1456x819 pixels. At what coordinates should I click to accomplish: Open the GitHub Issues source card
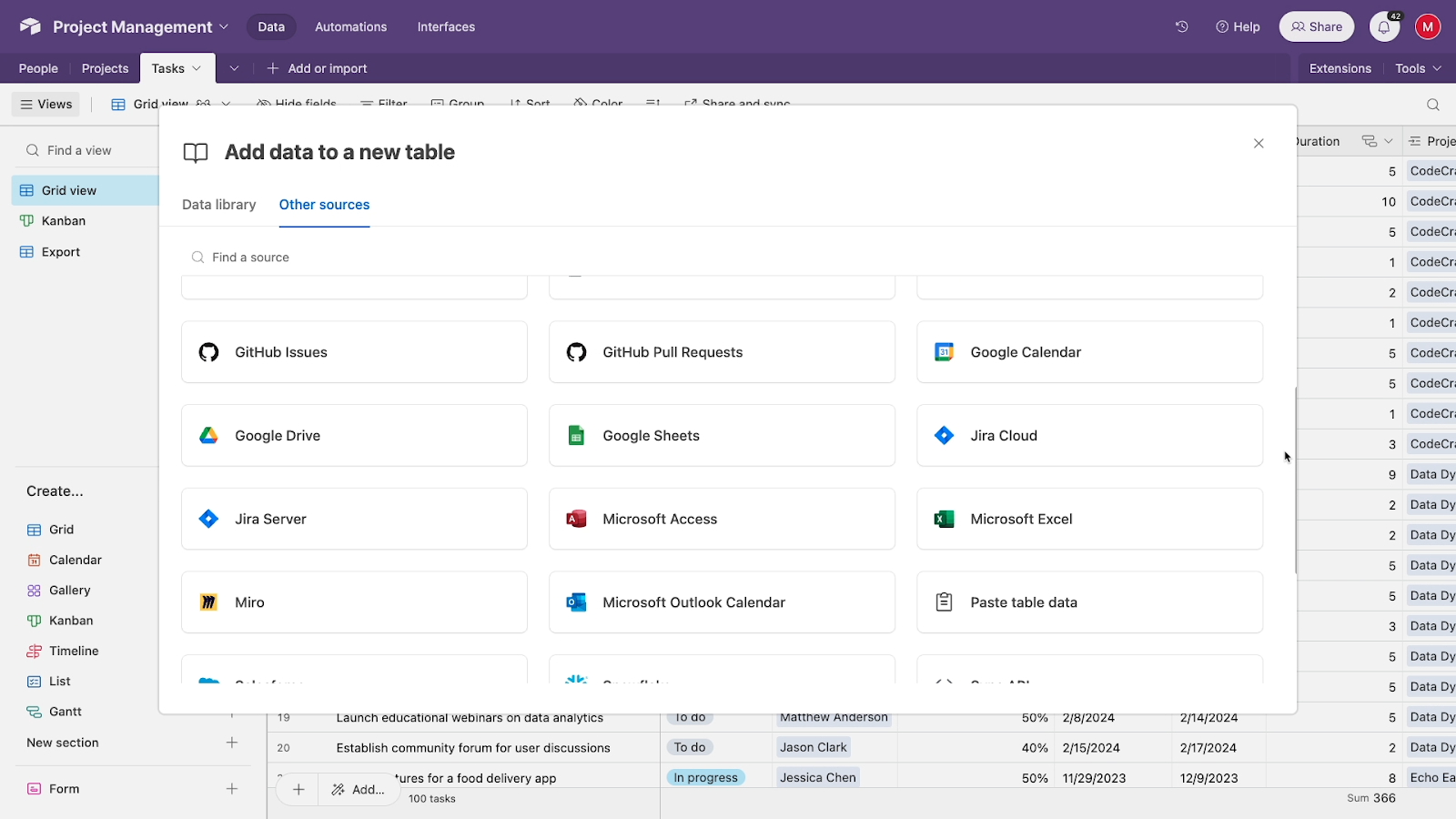coord(354,352)
